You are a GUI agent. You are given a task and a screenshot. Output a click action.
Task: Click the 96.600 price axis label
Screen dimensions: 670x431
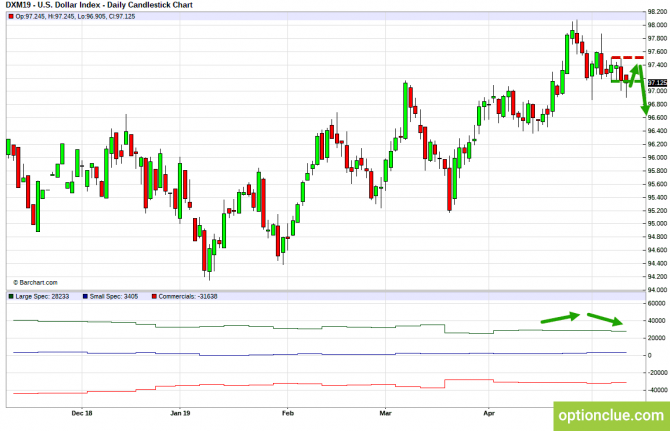point(657,117)
